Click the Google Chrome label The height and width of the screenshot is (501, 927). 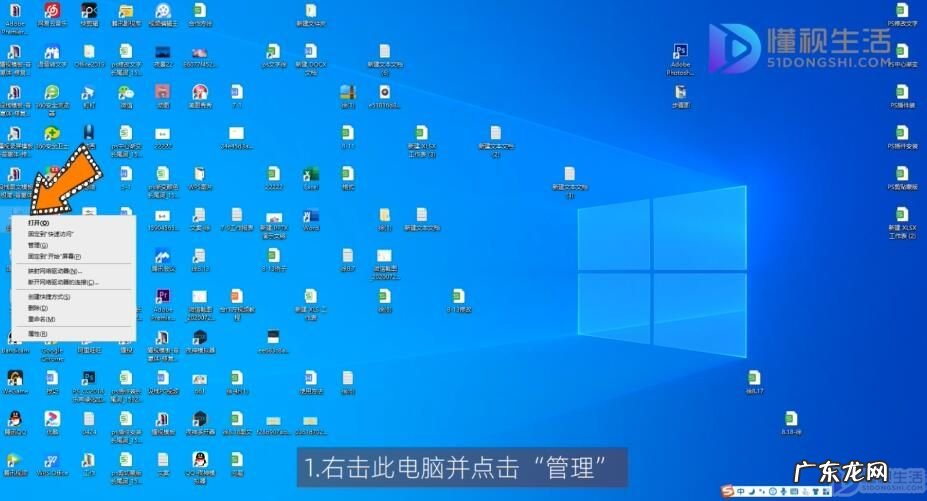52,355
